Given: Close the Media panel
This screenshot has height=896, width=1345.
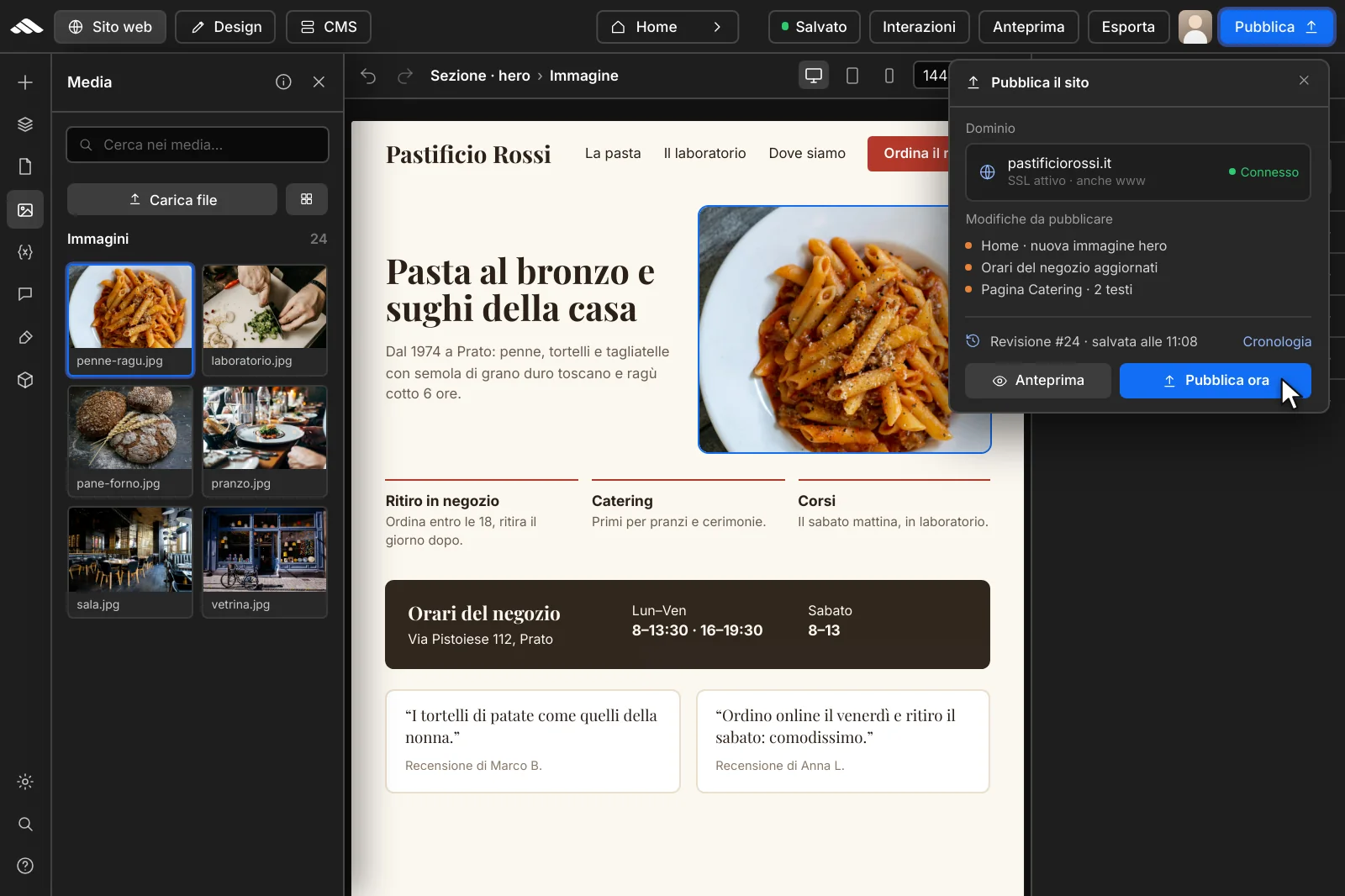Looking at the screenshot, I should click(319, 82).
